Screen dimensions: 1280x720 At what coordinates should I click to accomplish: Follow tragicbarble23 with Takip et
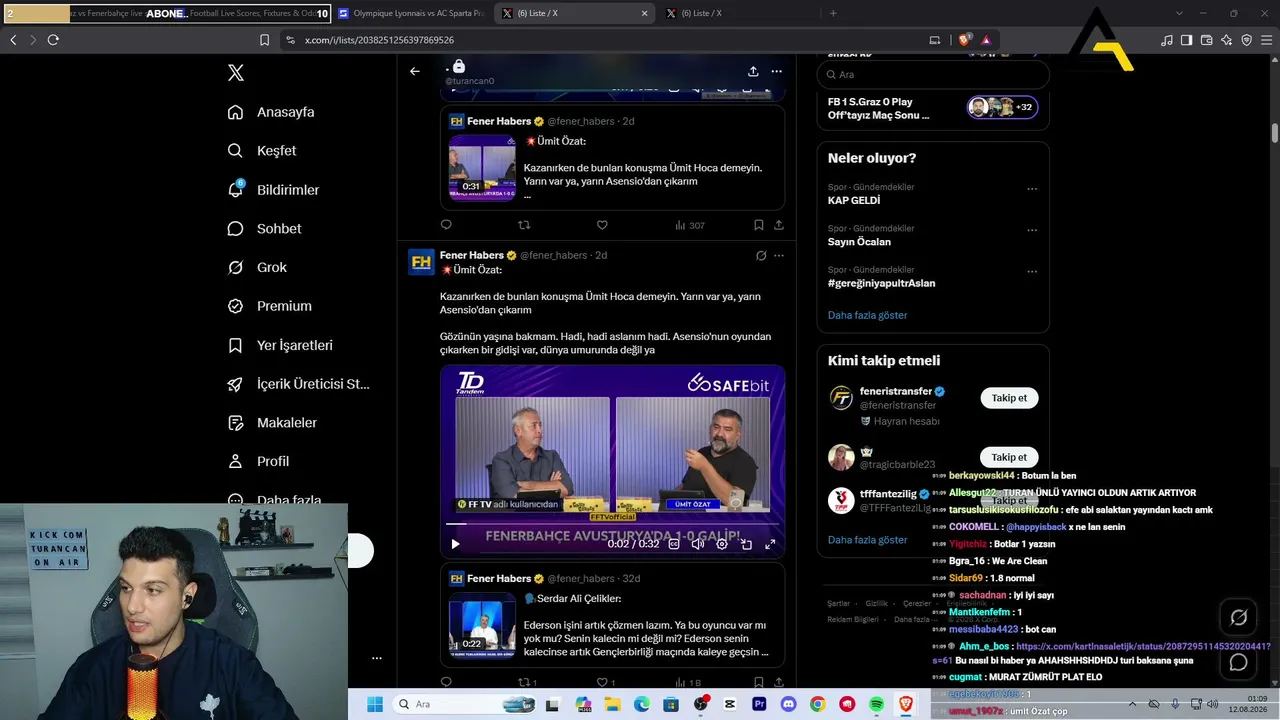coord(1009,457)
